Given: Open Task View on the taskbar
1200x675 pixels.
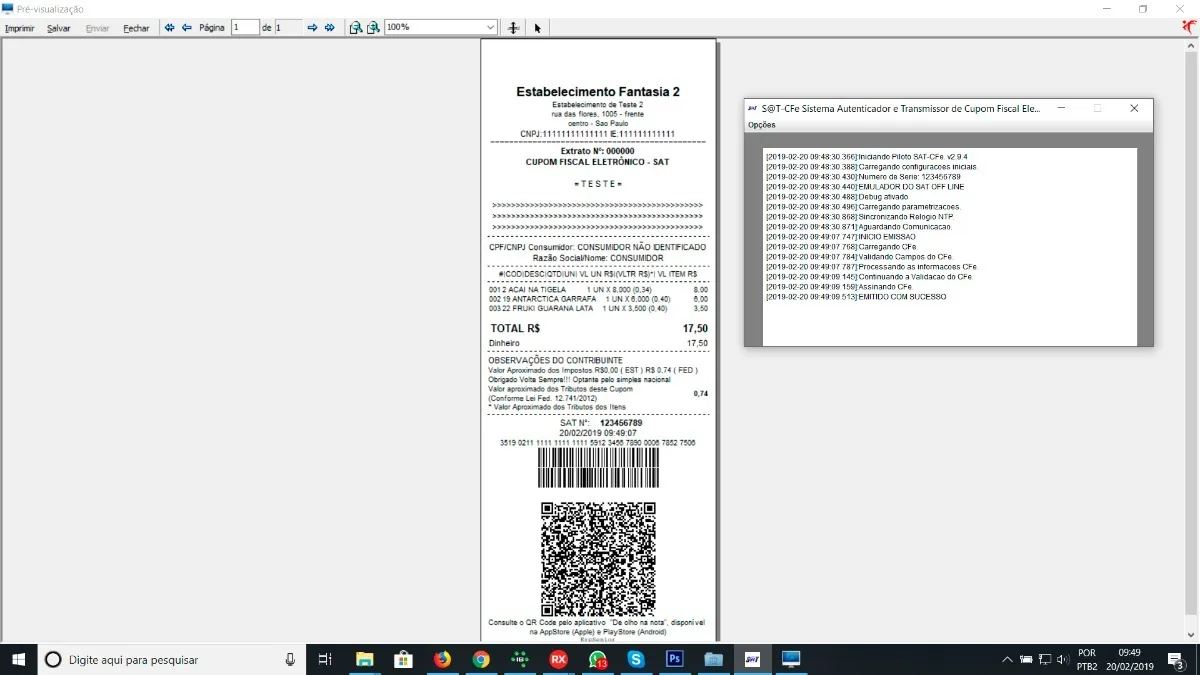Looking at the screenshot, I should click(324, 660).
